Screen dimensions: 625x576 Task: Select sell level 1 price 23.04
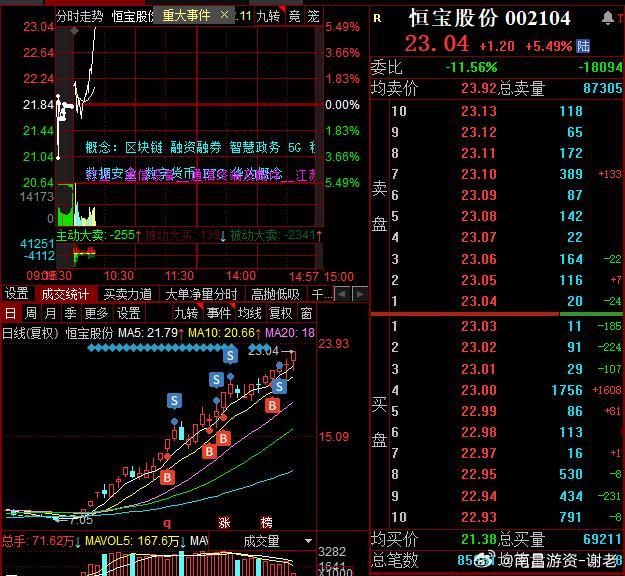pyautogui.click(x=479, y=301)
